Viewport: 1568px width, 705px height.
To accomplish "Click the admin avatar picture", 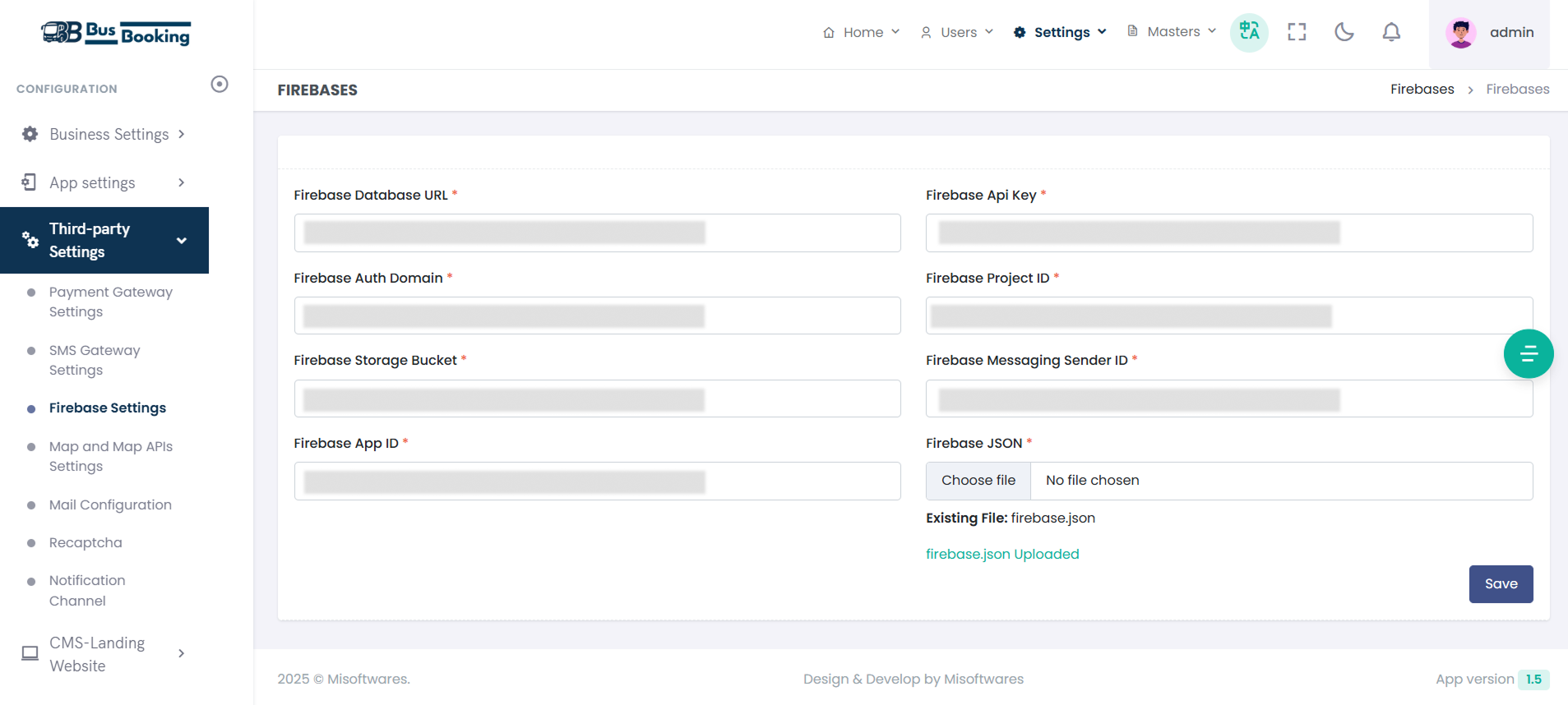I will click(1461, 33).
